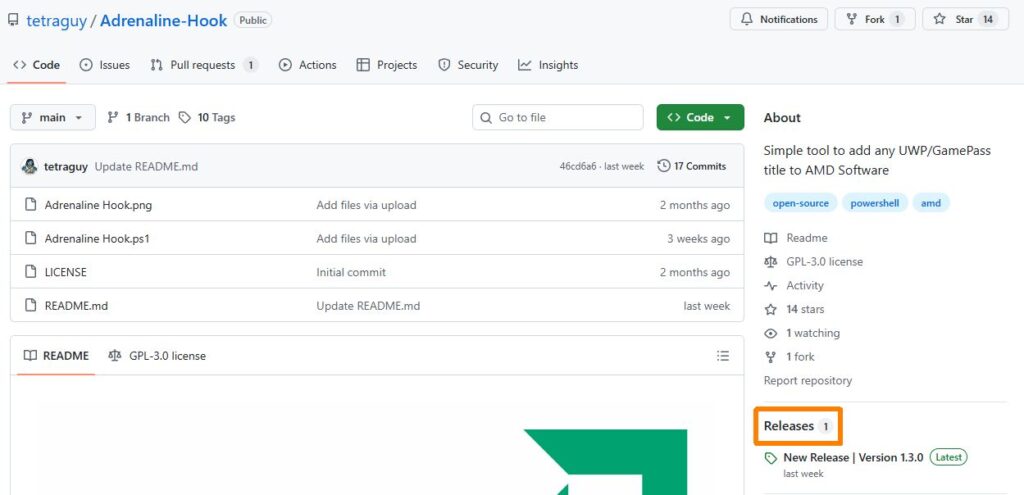Open New Release Version 1.3.0
Viewport: 1024px width, 495px height.
click(x=854, y=458)
